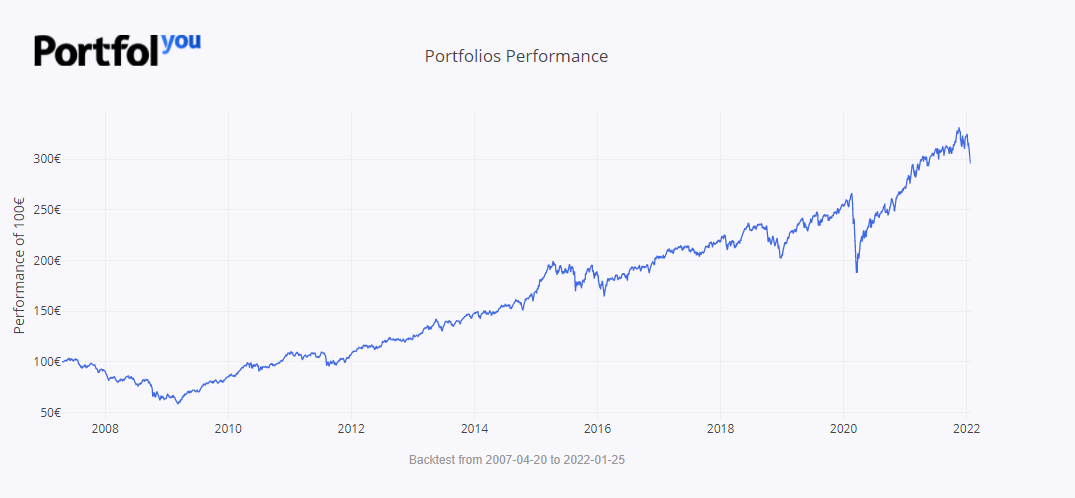Click the 2016 x-axis label
Screen dimensions: 1075x498
tap(597, 429)
